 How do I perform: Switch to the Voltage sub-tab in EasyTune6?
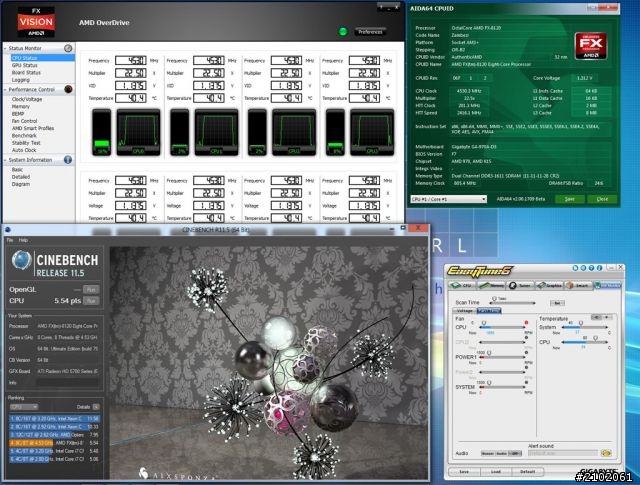click(464, 311)
